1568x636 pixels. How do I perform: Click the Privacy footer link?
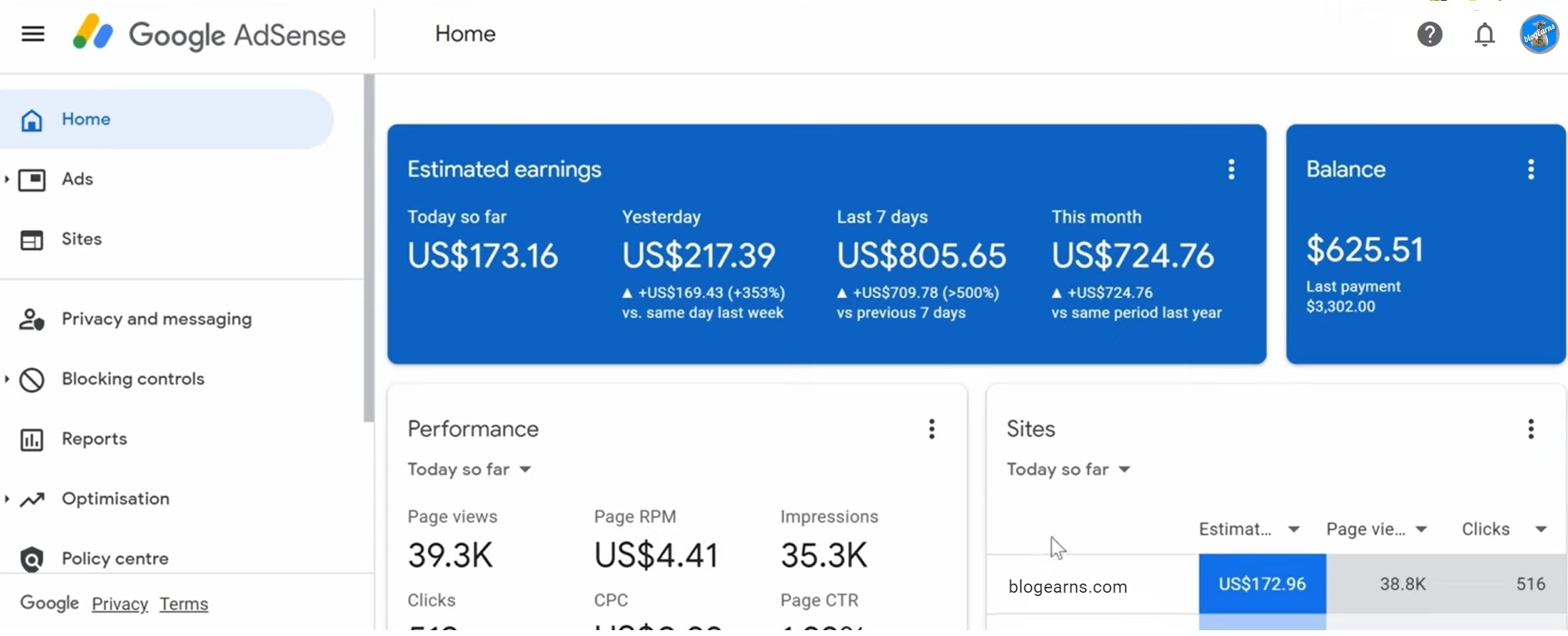[120, 604]
